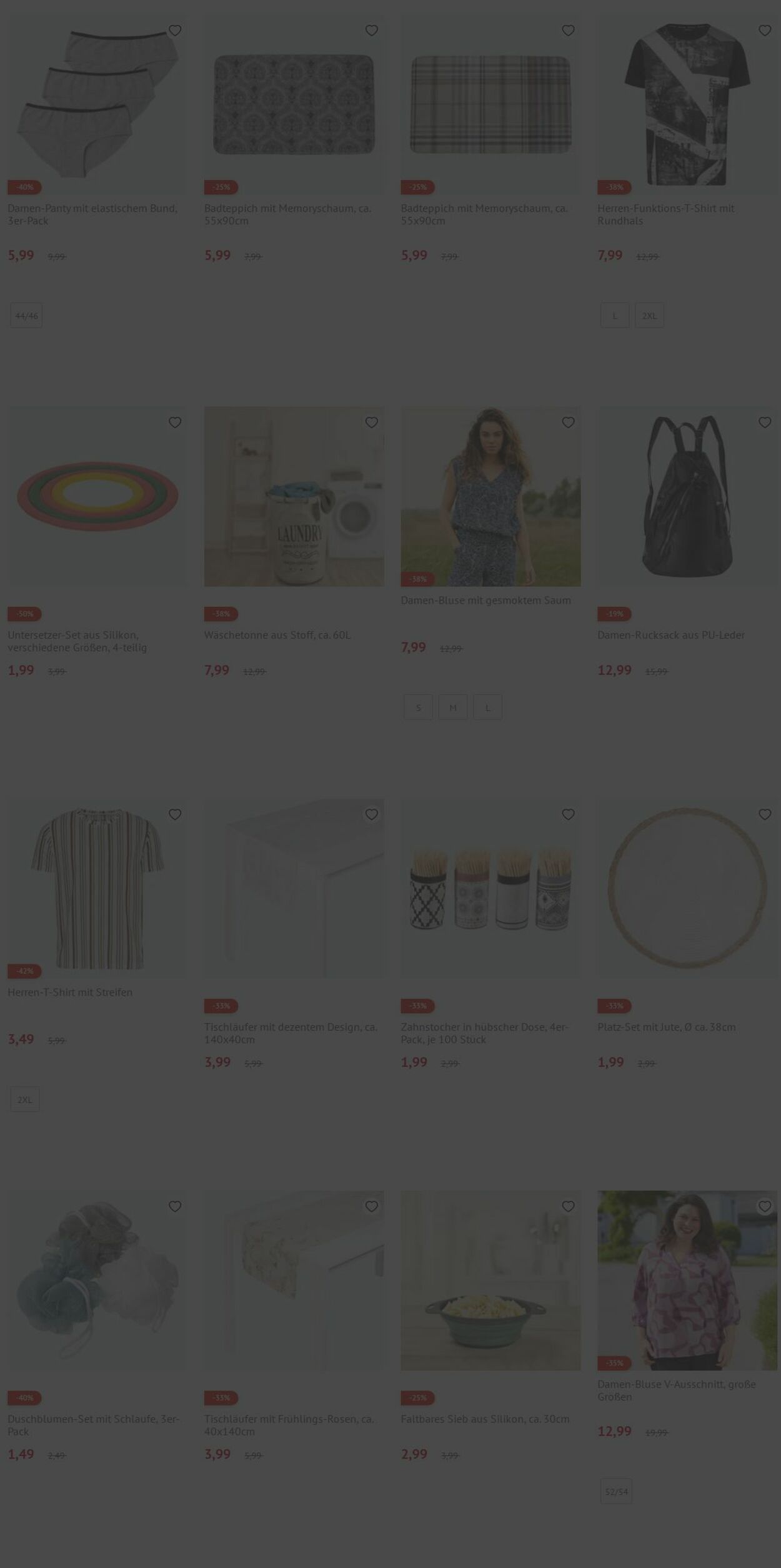Select size 44/46 for Damen-Panty
This screenshot has width=781, height=1568.
(26, 316)
